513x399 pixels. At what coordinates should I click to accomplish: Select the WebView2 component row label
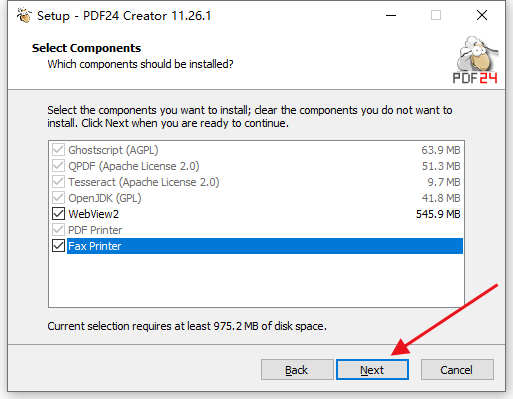93,214
